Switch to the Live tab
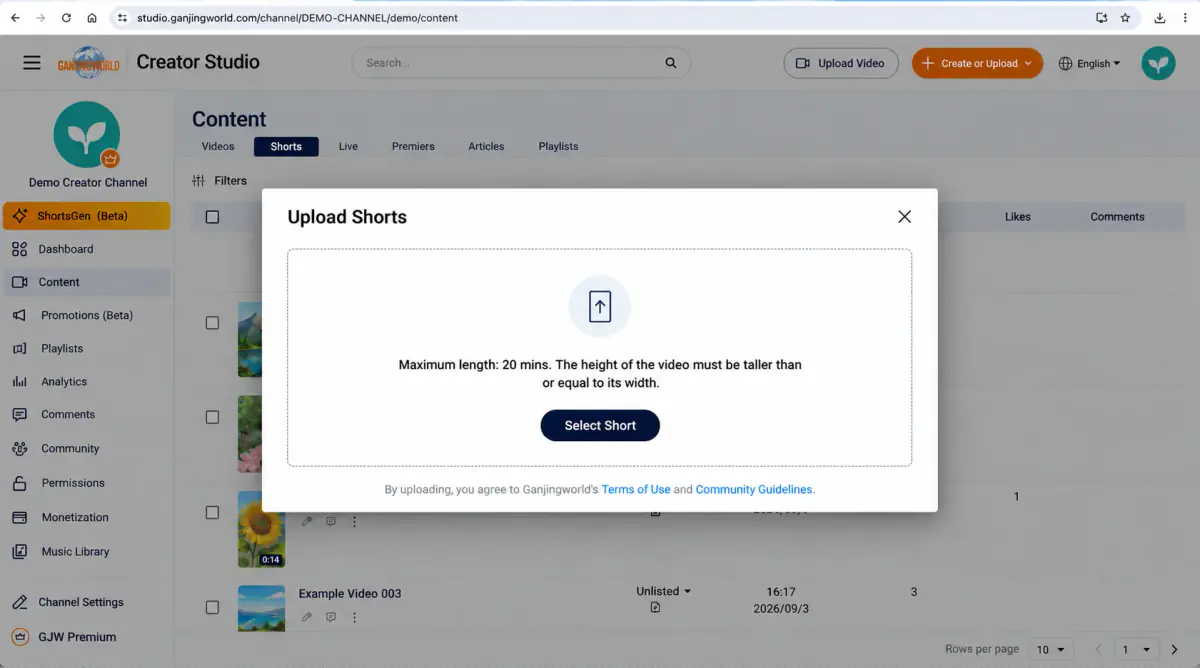The height and width of the screenshot is (668, 1200). pos(348,146)
